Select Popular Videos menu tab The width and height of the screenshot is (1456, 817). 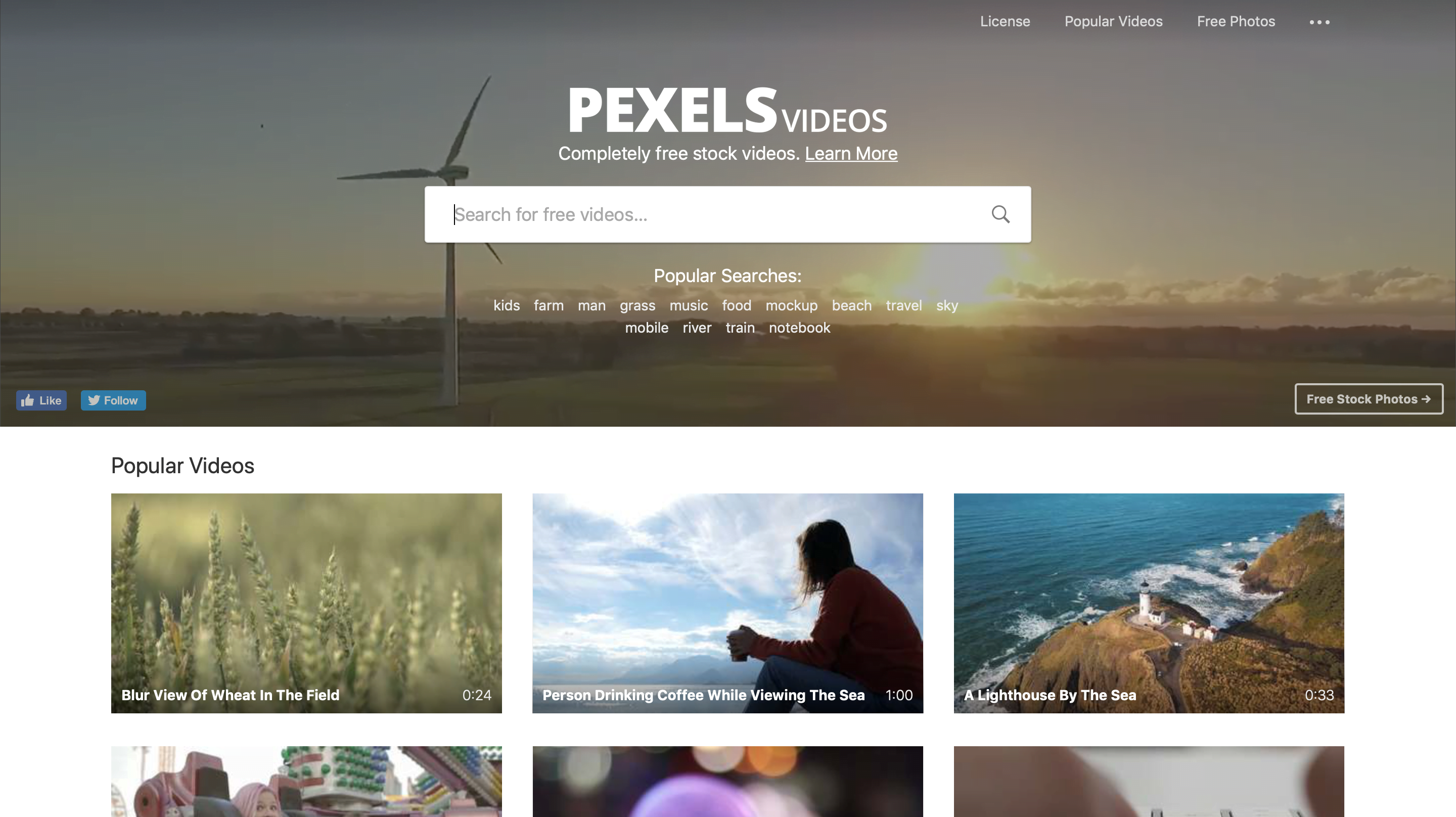(x=1113, y=21)
